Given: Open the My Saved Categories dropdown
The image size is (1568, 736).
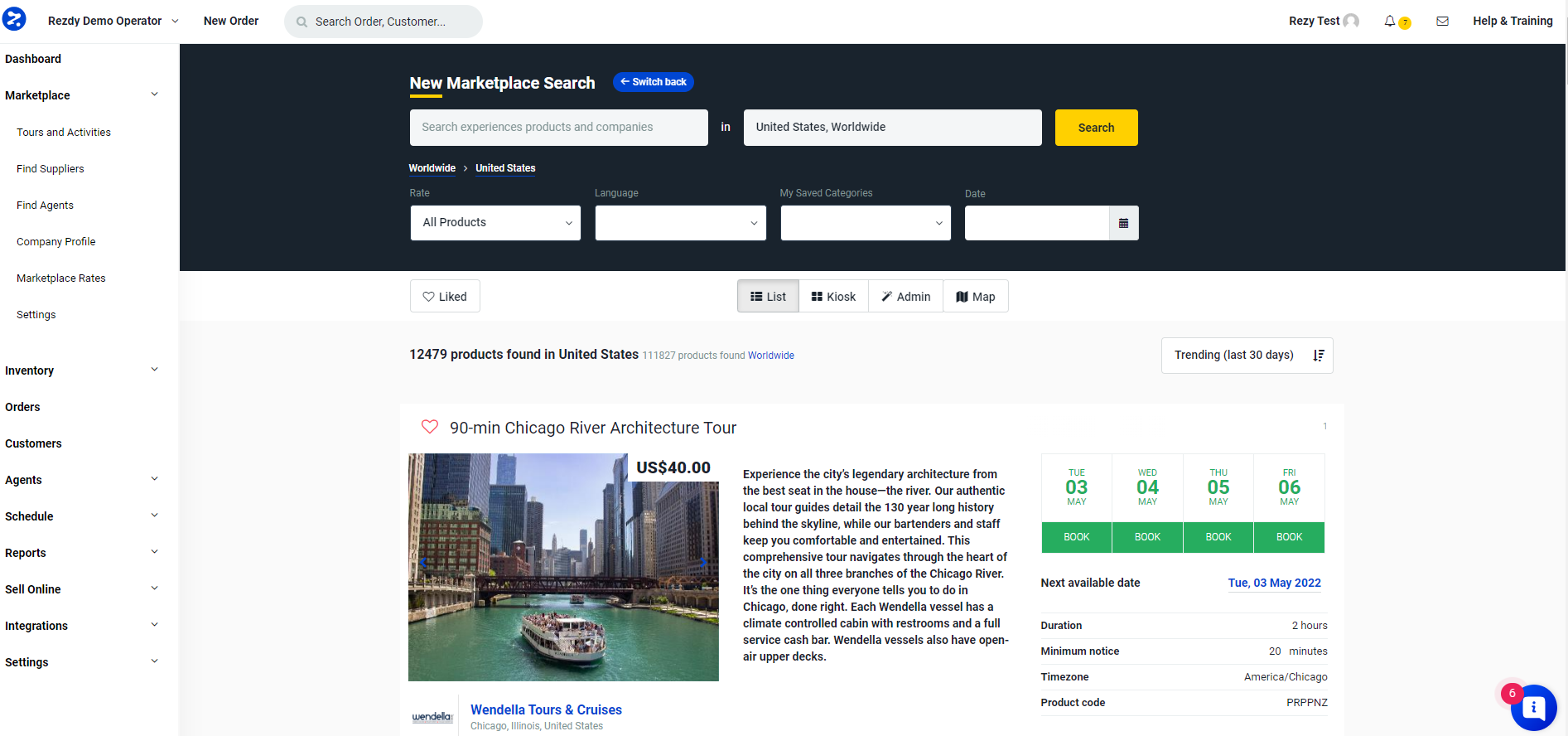Looking at the screenshot, I should click(x=866, y=223).
